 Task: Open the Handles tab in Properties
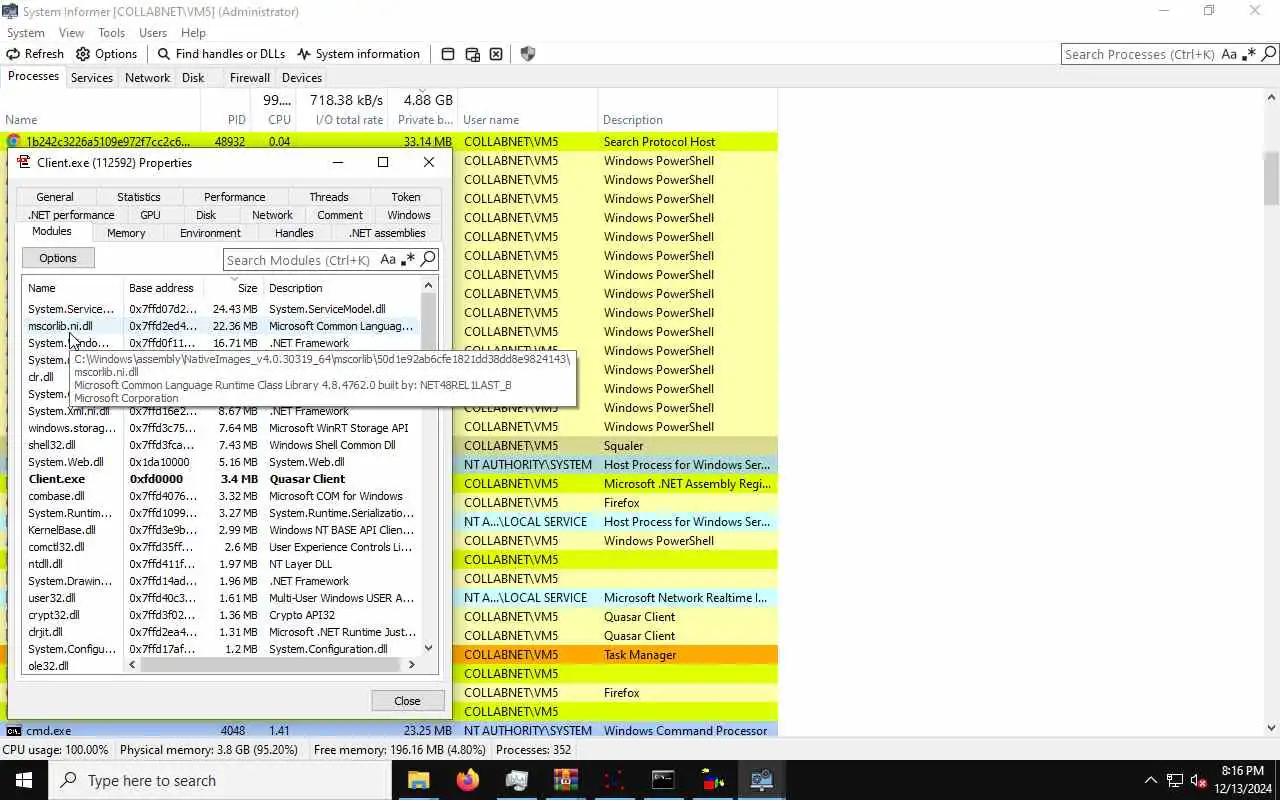[x=294, y=233]
